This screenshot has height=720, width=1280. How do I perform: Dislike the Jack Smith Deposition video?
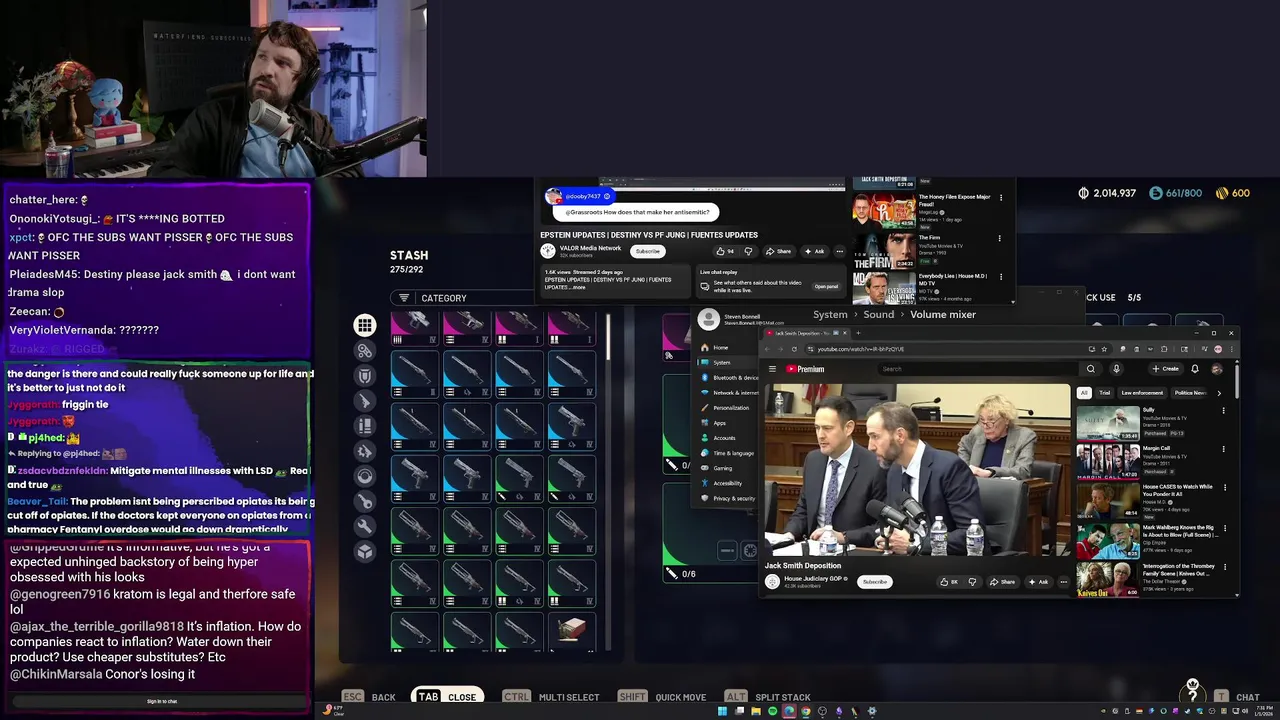coord(972,582)
